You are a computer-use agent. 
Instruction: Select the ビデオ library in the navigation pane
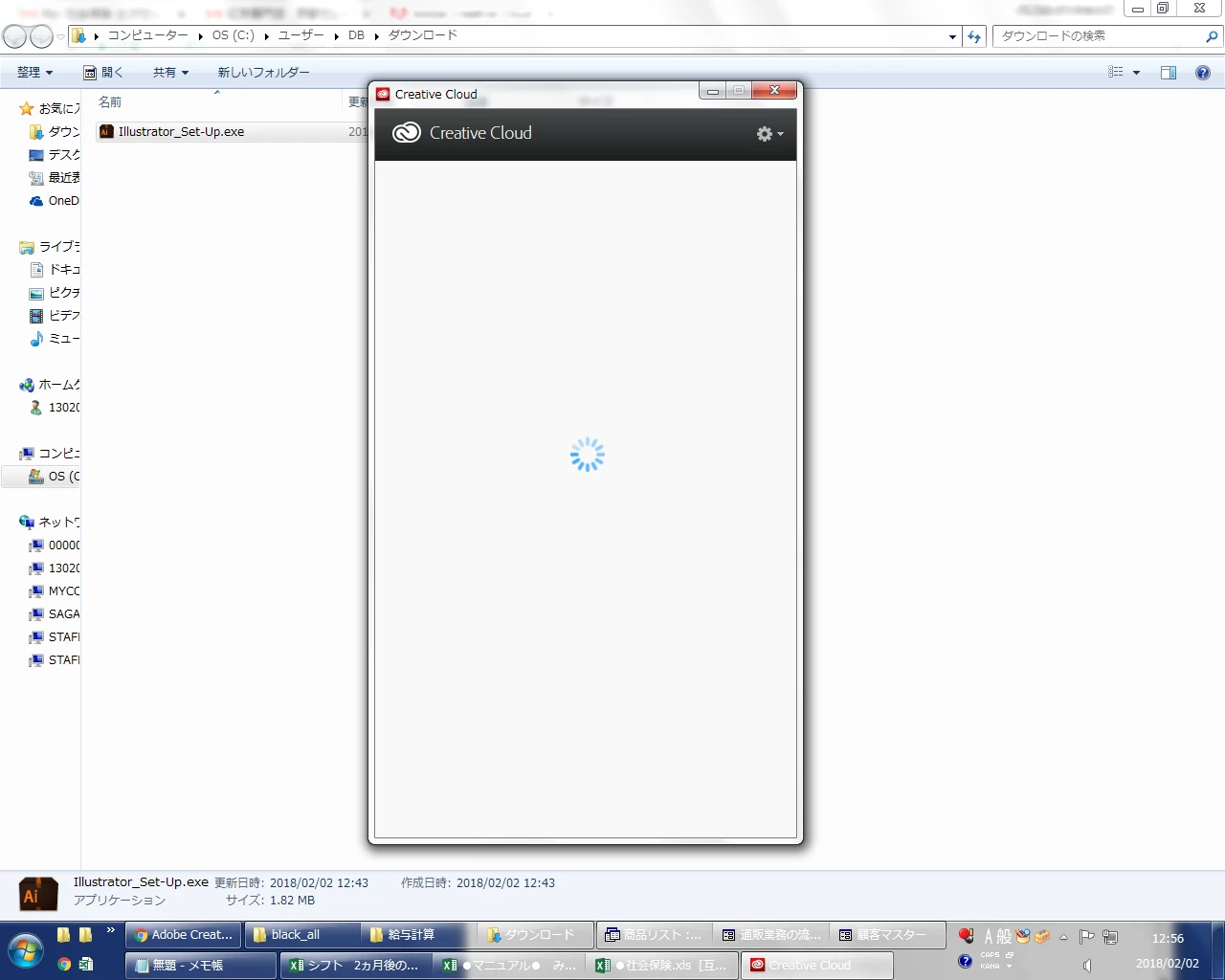point(55,315)
